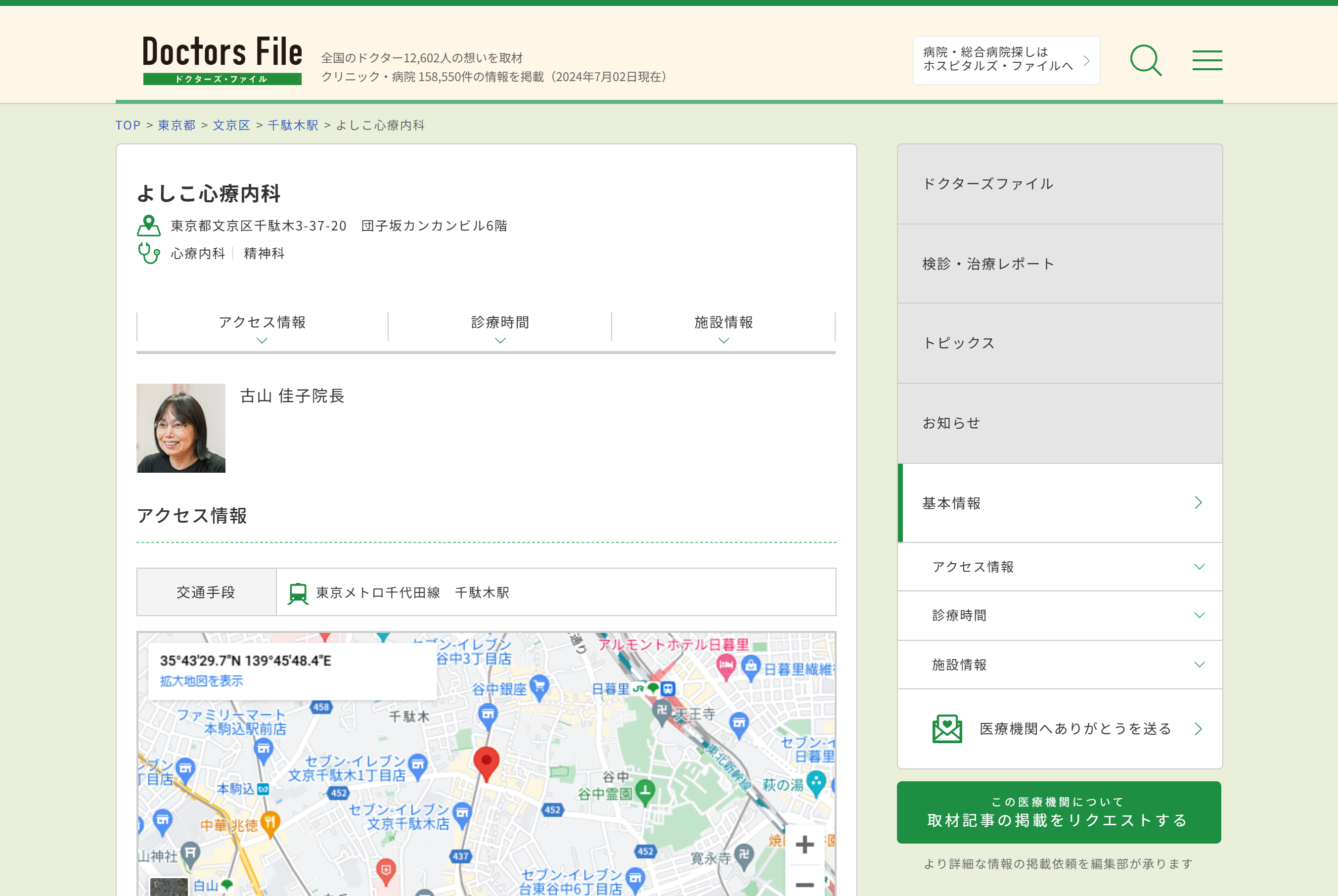Go to 文京区 breadcrumb link
Screen dimensions: 1338x896
pos(231,125)
